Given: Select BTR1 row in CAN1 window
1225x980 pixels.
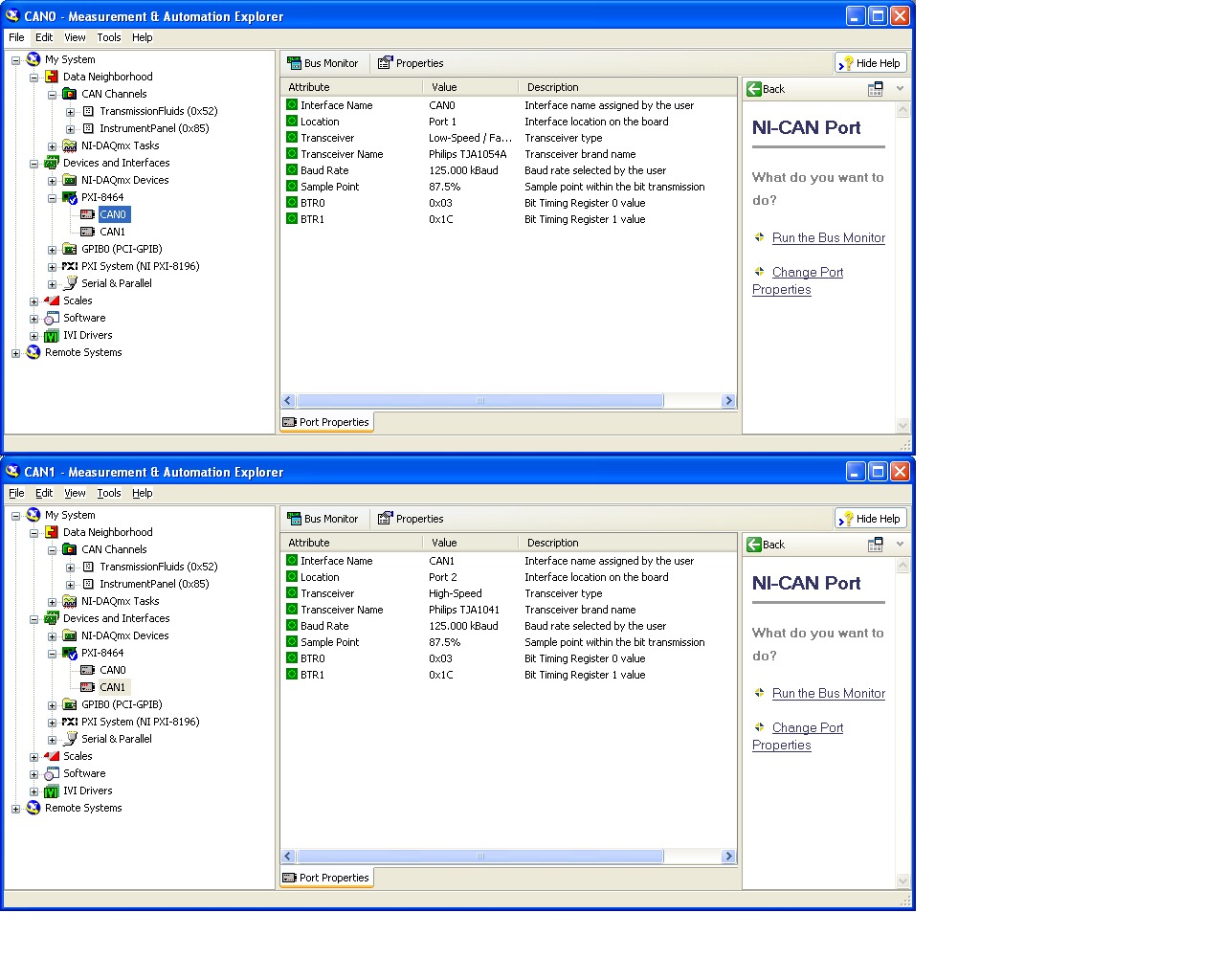Looking at the screenshot, I should (508, 675).
